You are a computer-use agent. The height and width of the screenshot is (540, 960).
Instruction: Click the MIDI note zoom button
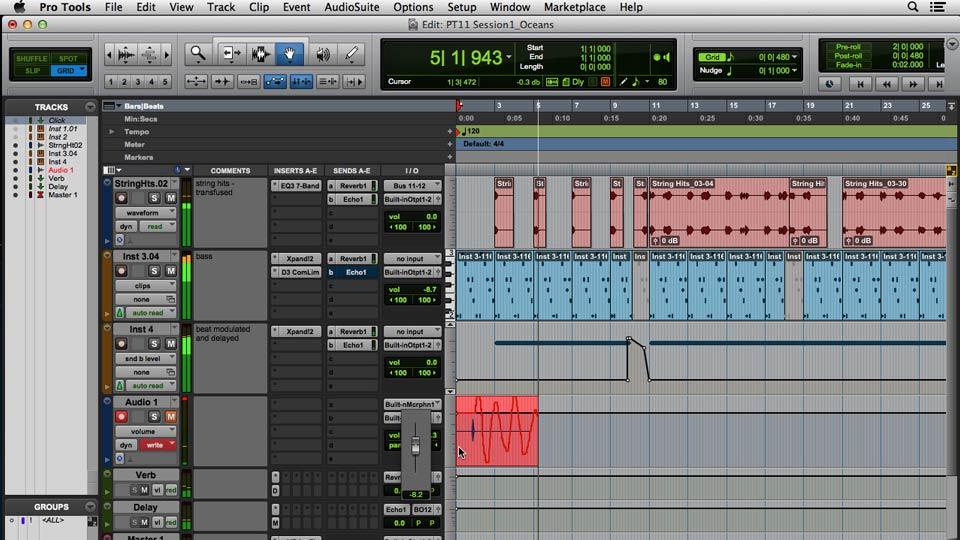pos(149,54)
